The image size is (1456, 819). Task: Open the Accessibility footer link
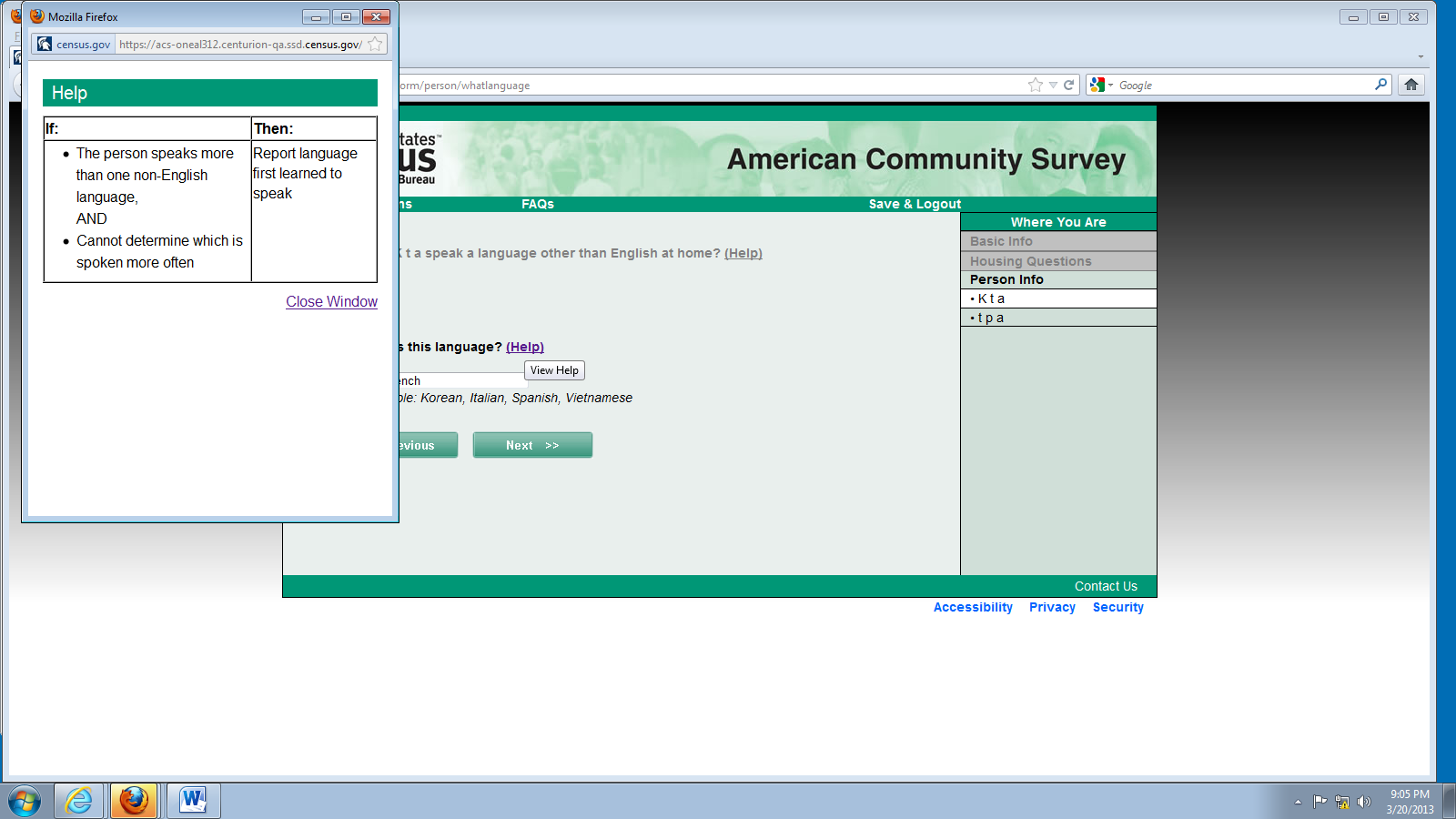(973, 607)
